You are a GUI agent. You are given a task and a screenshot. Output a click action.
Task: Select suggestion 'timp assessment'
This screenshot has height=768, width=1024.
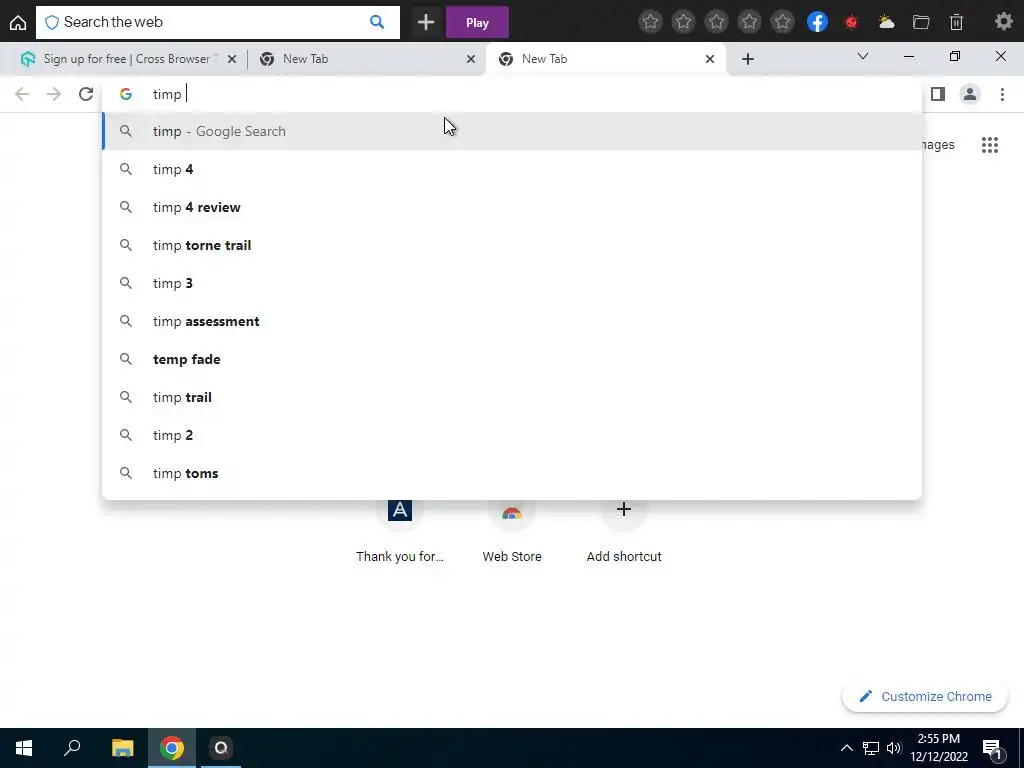[512, 321]
